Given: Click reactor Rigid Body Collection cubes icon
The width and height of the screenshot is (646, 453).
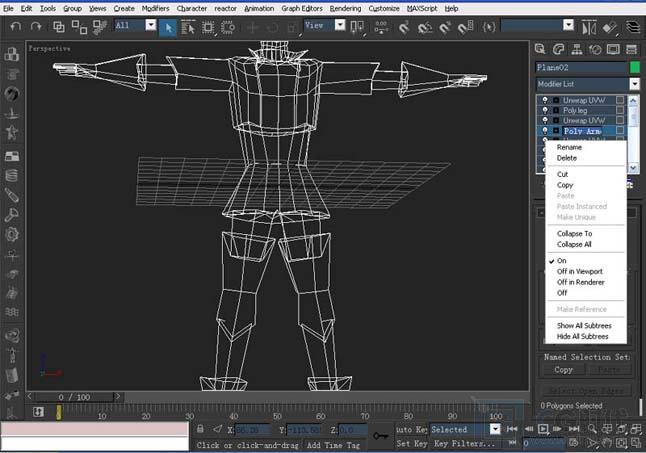Looking at the screenshot, I should tap(12, 54).
